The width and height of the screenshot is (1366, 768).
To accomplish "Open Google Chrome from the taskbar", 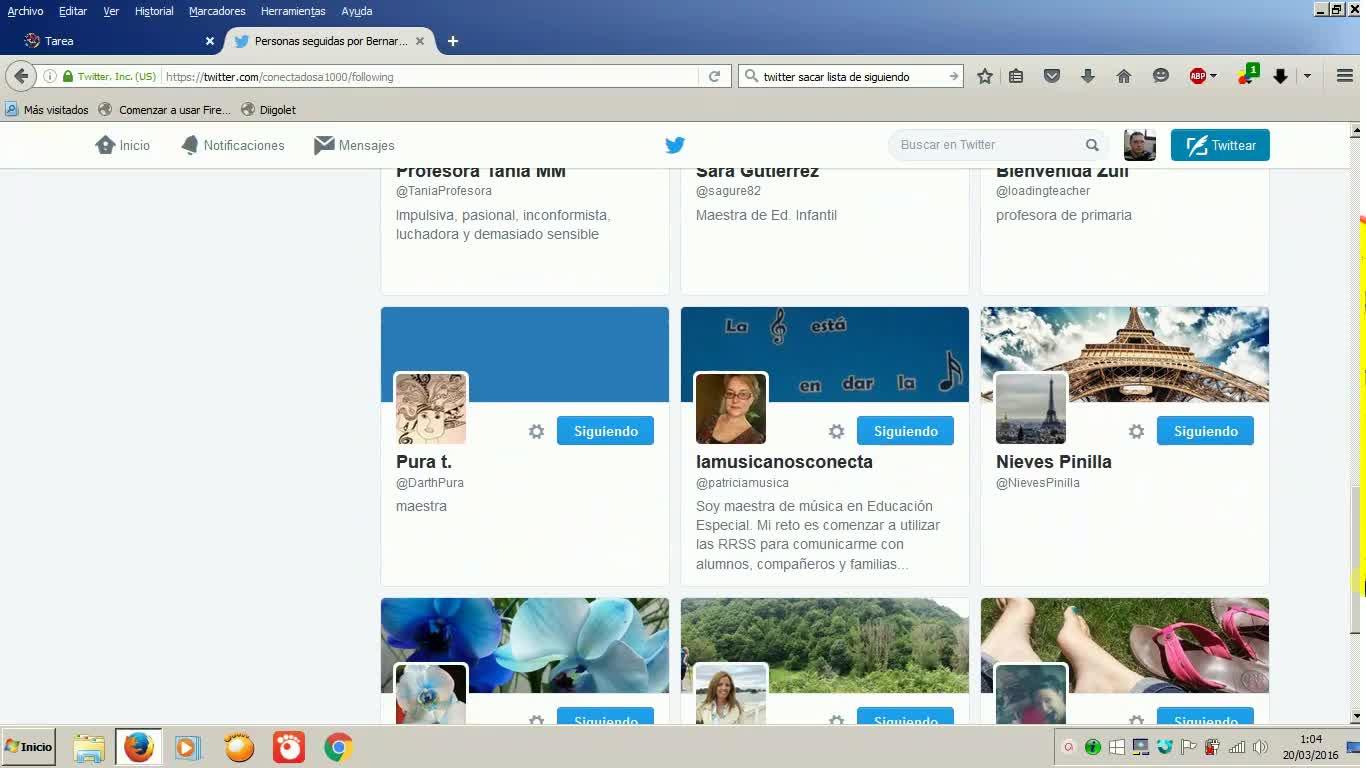I will coord(338,747).
